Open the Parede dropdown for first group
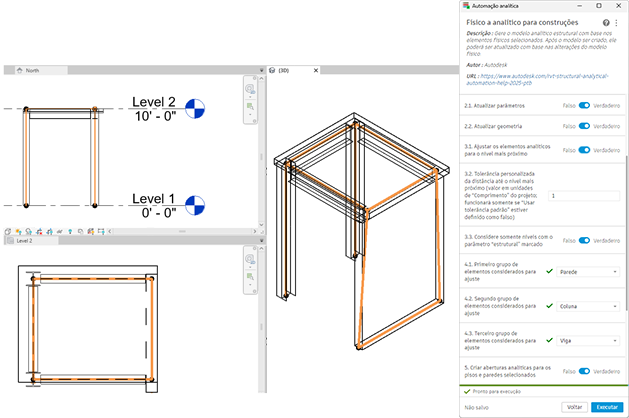The height and width of the screenshot is (418, 629). tap(588, 272)
